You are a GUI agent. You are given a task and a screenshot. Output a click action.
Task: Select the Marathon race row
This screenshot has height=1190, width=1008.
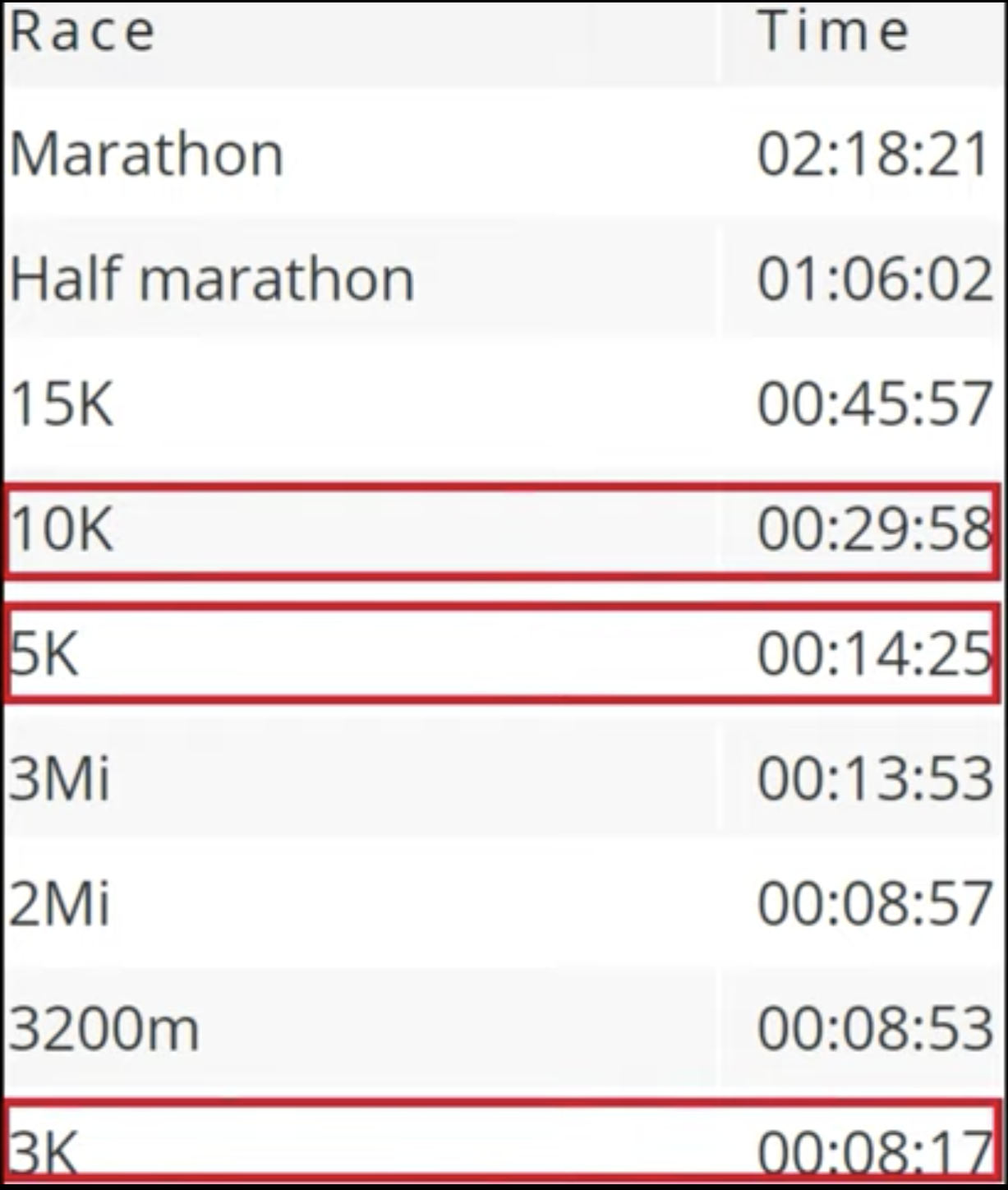click(147, 155)
